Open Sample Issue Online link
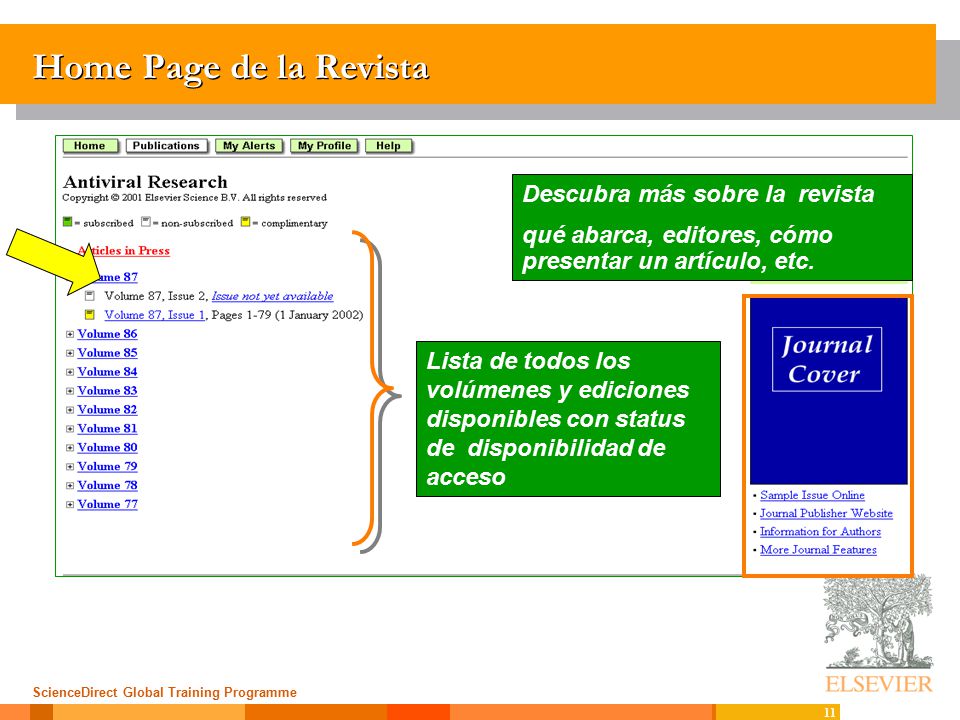The height and width of the screenshot is (720, 960). [x=812, y=495]
